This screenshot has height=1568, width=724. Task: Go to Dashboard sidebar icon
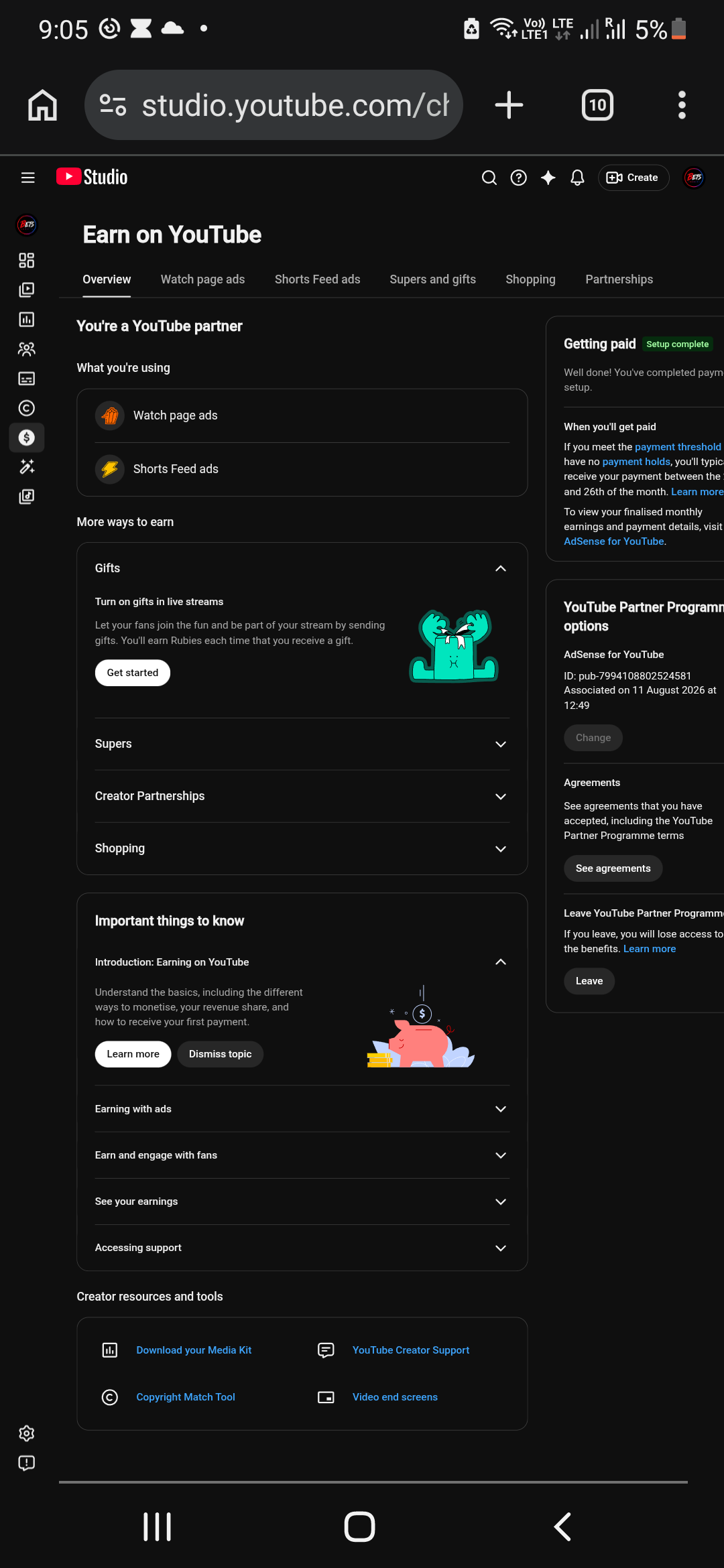(27, 261)
